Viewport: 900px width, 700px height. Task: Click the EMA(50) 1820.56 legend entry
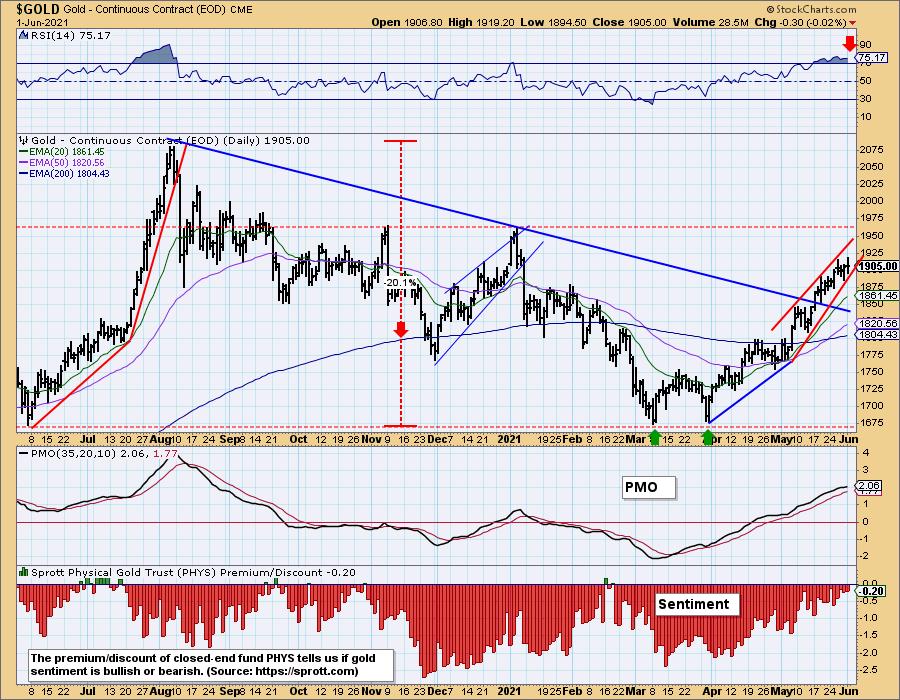[x=67, y=162]
